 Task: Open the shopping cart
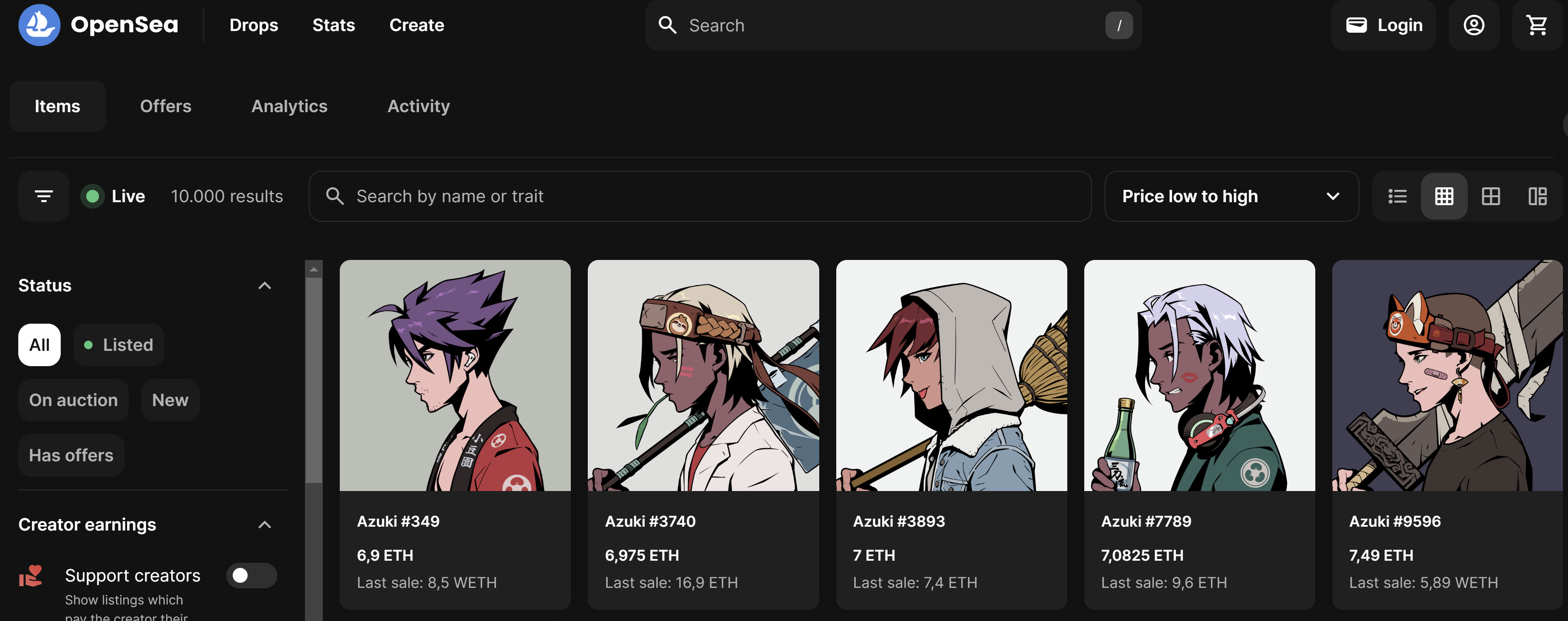tap(1536, 25)
